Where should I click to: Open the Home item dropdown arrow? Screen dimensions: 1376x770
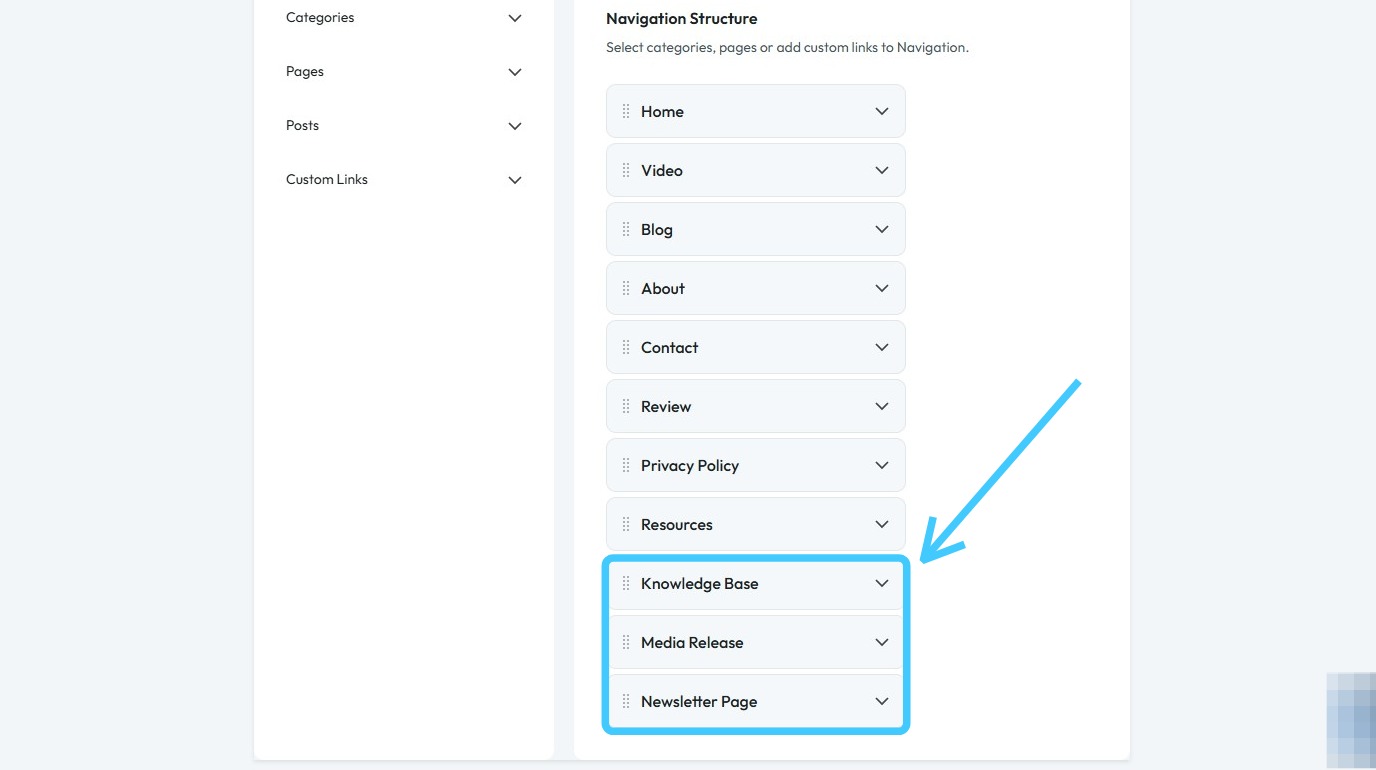882,111
